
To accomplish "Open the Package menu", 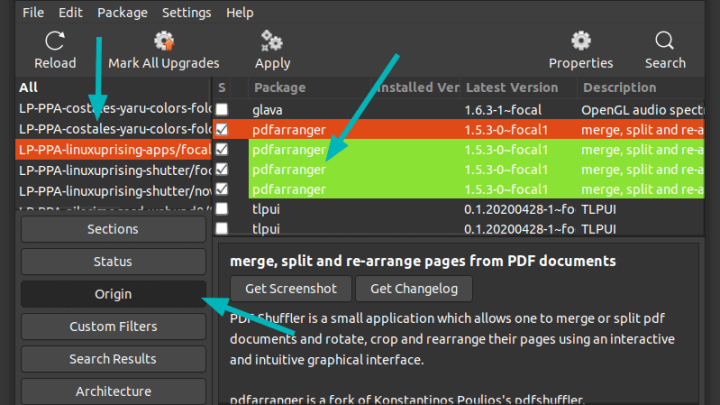I will 122,12.
